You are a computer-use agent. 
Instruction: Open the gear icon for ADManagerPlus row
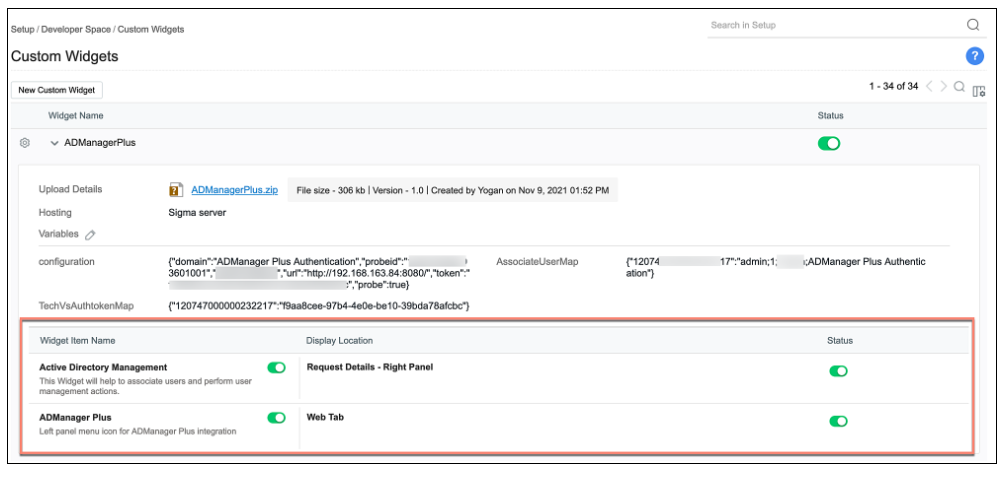[25, 143]
